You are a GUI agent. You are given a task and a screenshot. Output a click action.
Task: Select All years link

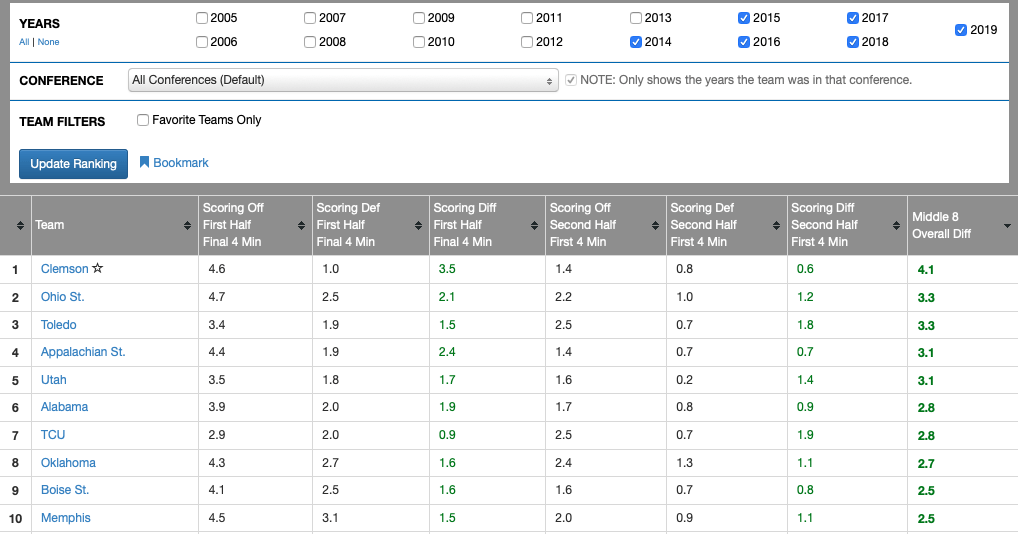(24, 42)
